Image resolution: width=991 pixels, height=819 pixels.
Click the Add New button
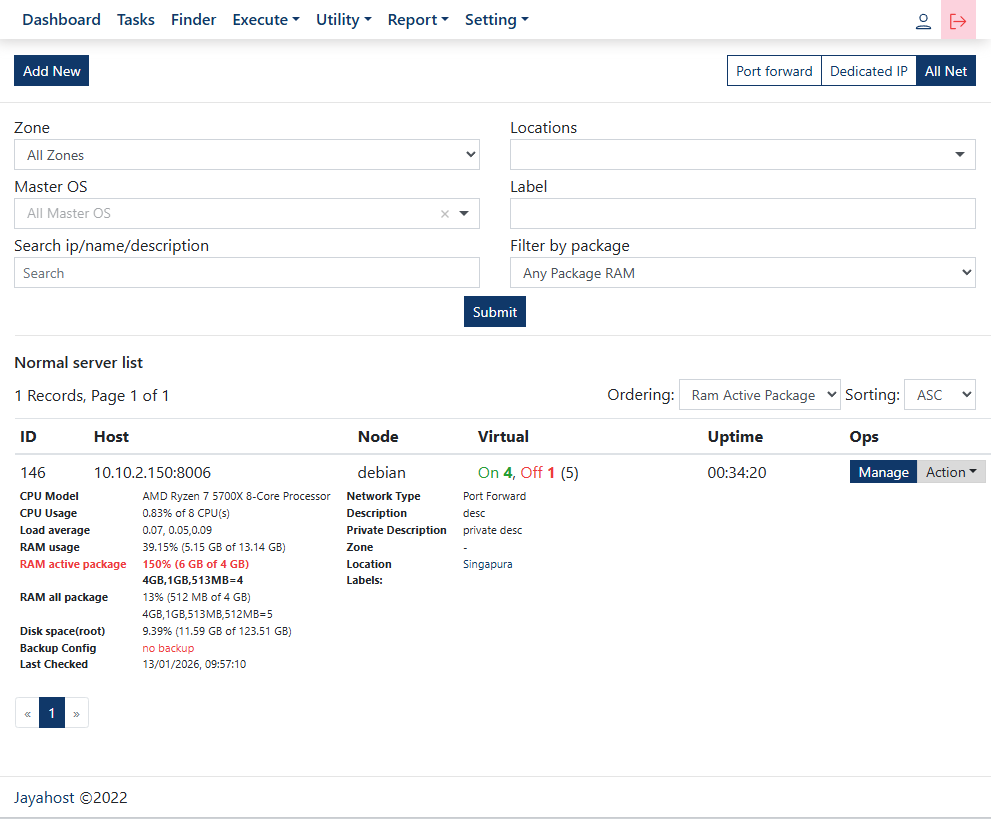click(x=51, y=70)
